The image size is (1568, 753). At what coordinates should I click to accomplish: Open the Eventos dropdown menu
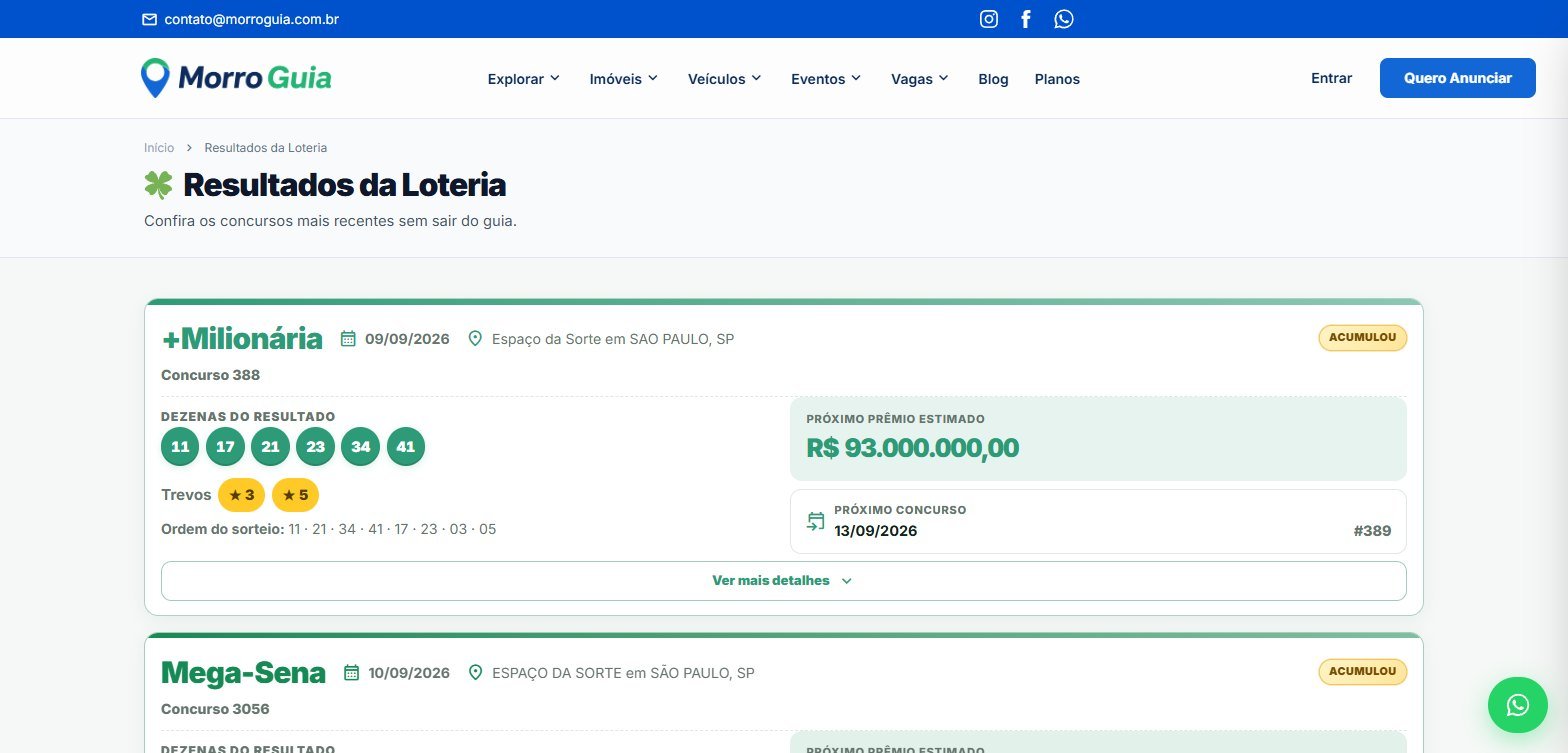[825, 79]
